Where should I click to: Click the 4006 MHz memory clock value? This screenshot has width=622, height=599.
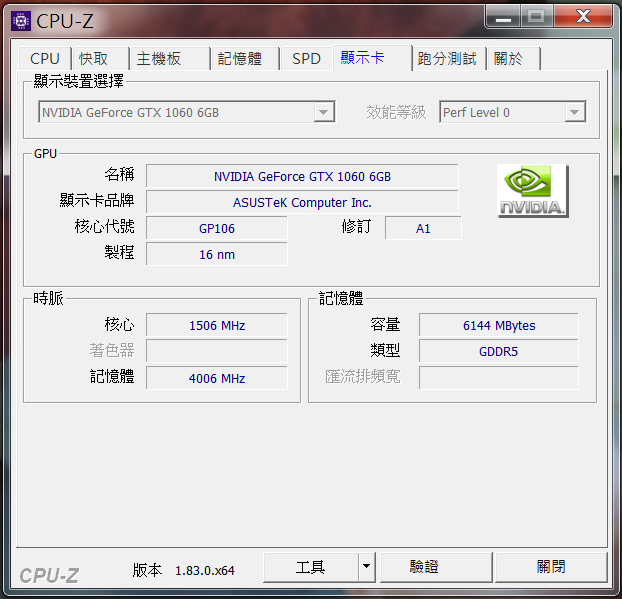click(x=217, y=378)
